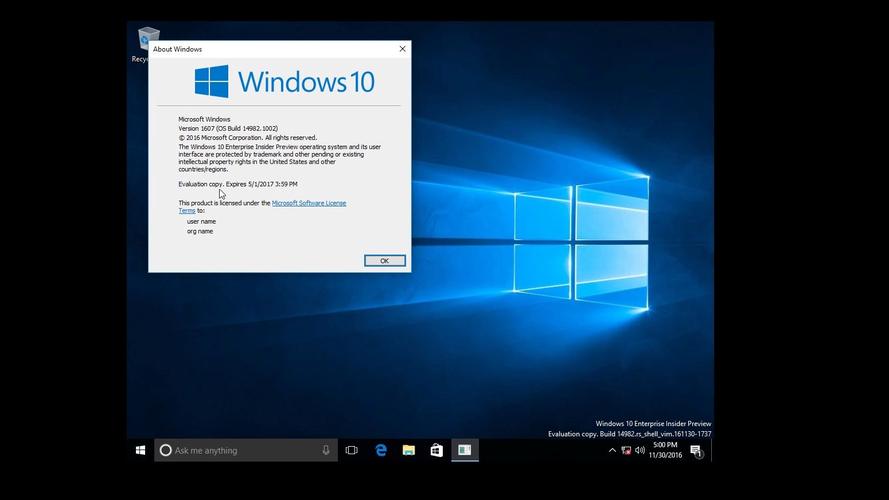
Task: Click the 'Version 1607 (OS Build 14982.1002)' text
Action: (228, 129)
